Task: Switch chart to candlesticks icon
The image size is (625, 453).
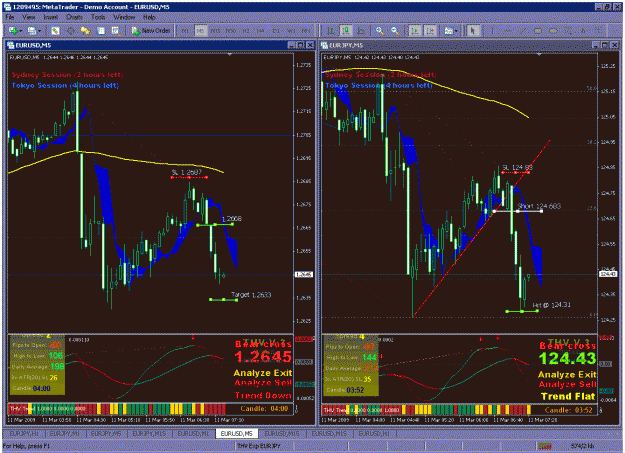Action: pos(346,31)
